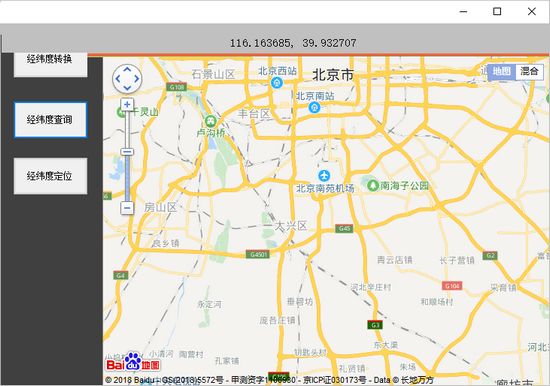Viewport: 550px width, 386px height.
Task: Click the 南海子公园 park icon
Action: 373,185
